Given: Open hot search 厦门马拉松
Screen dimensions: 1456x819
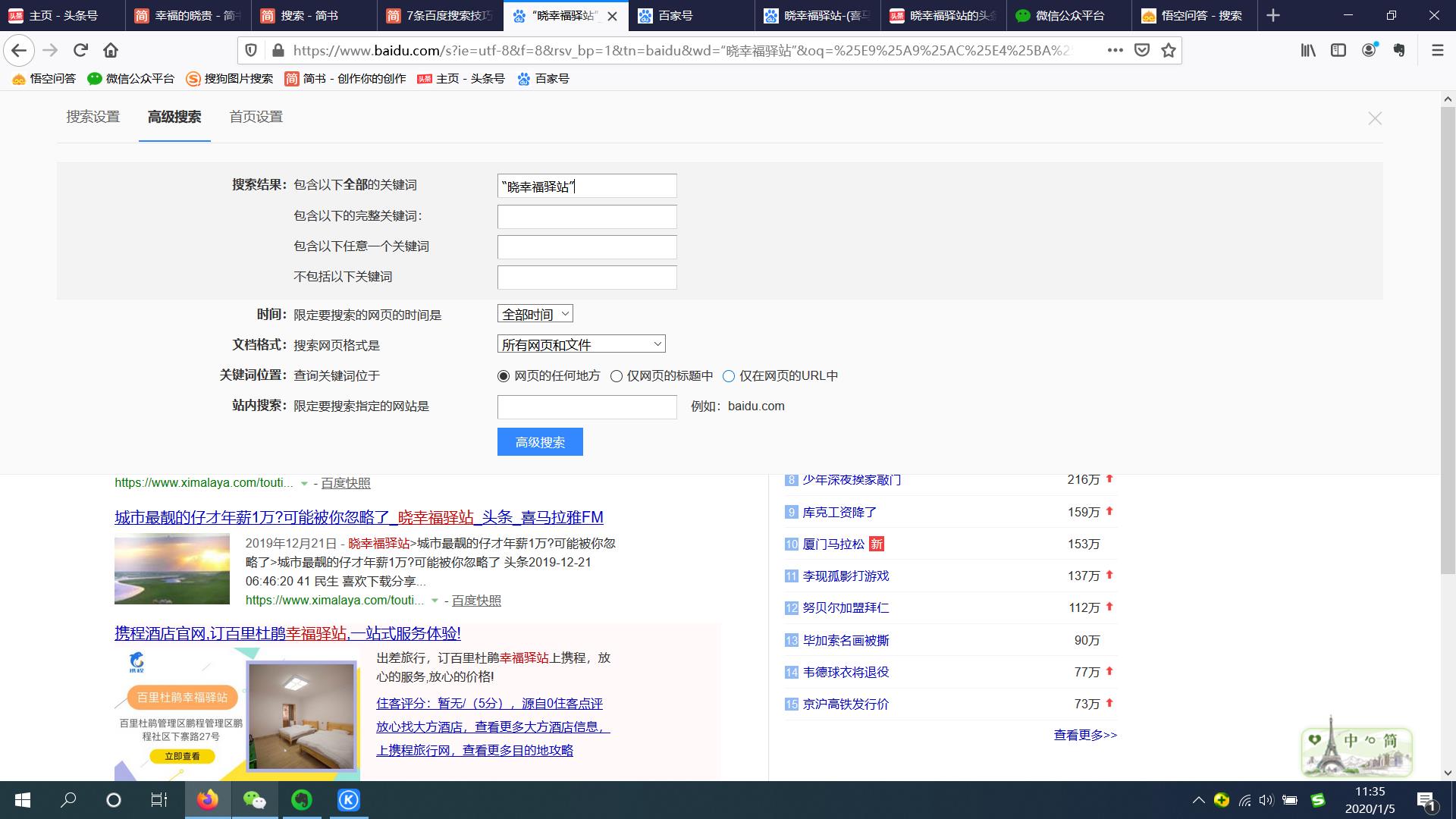Looking at the screenshot, I should (833, 544).
